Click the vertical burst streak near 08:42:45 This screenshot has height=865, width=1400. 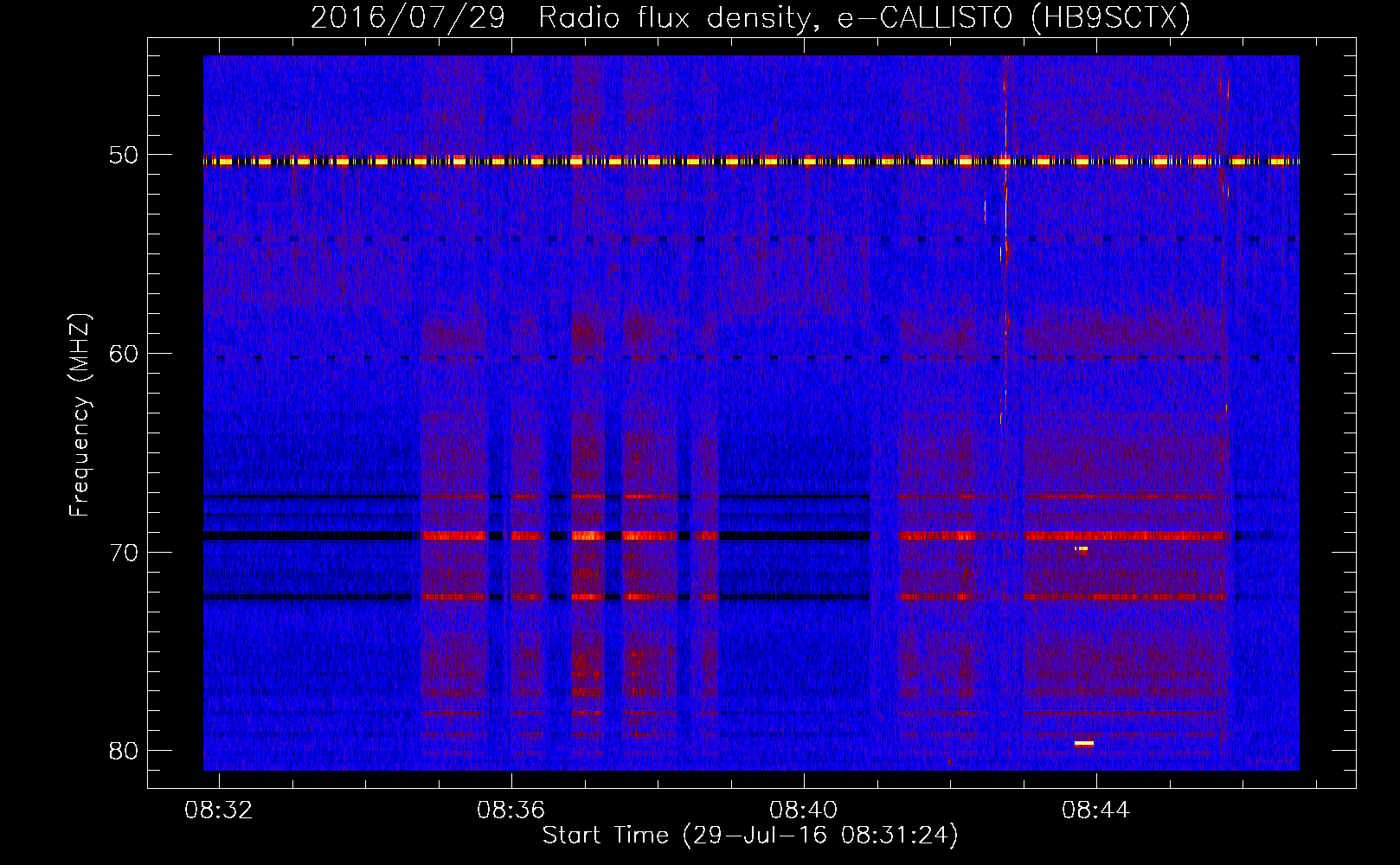[1005, 242]
